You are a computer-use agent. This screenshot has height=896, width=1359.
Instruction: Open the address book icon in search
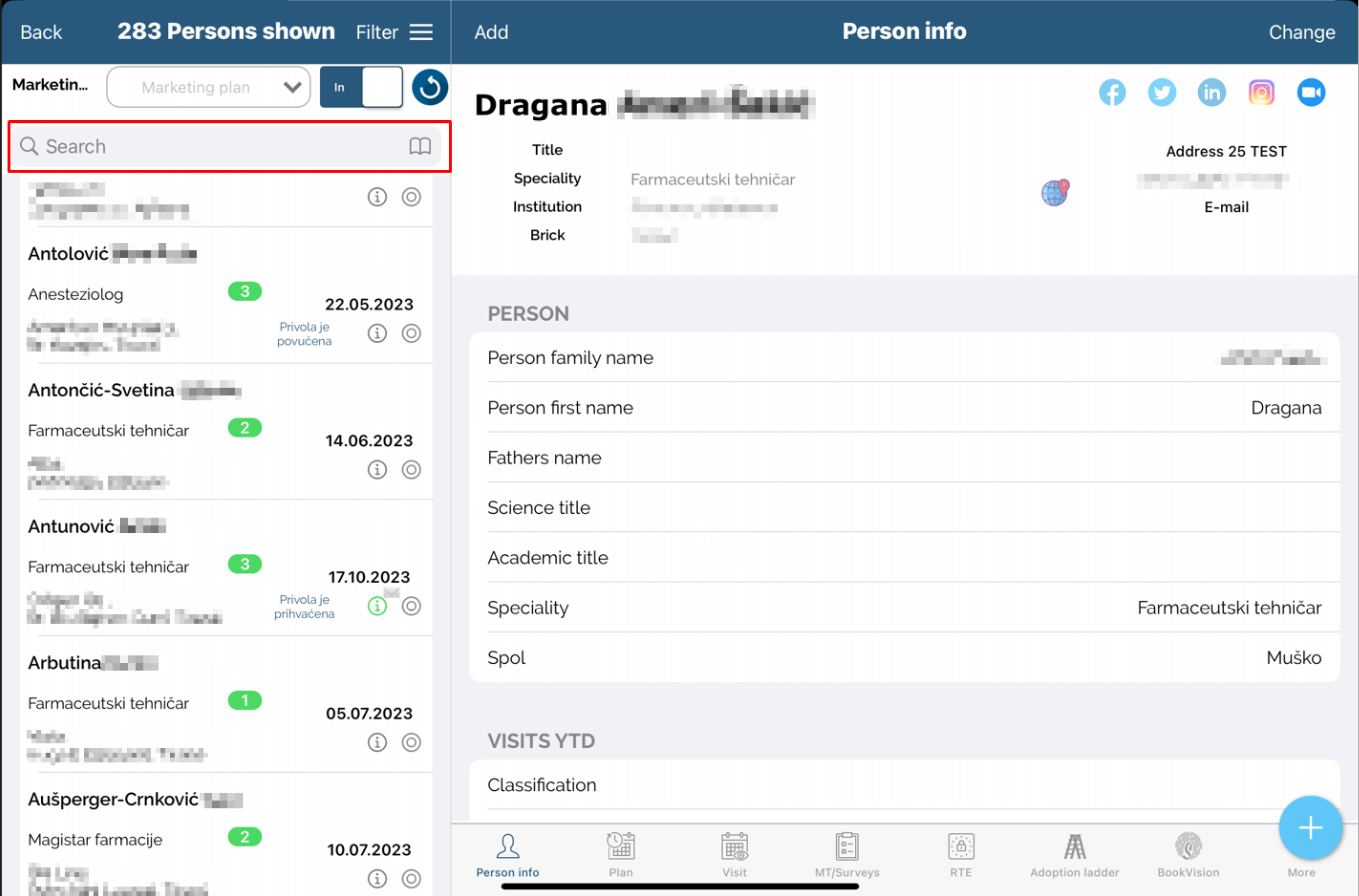420,147
